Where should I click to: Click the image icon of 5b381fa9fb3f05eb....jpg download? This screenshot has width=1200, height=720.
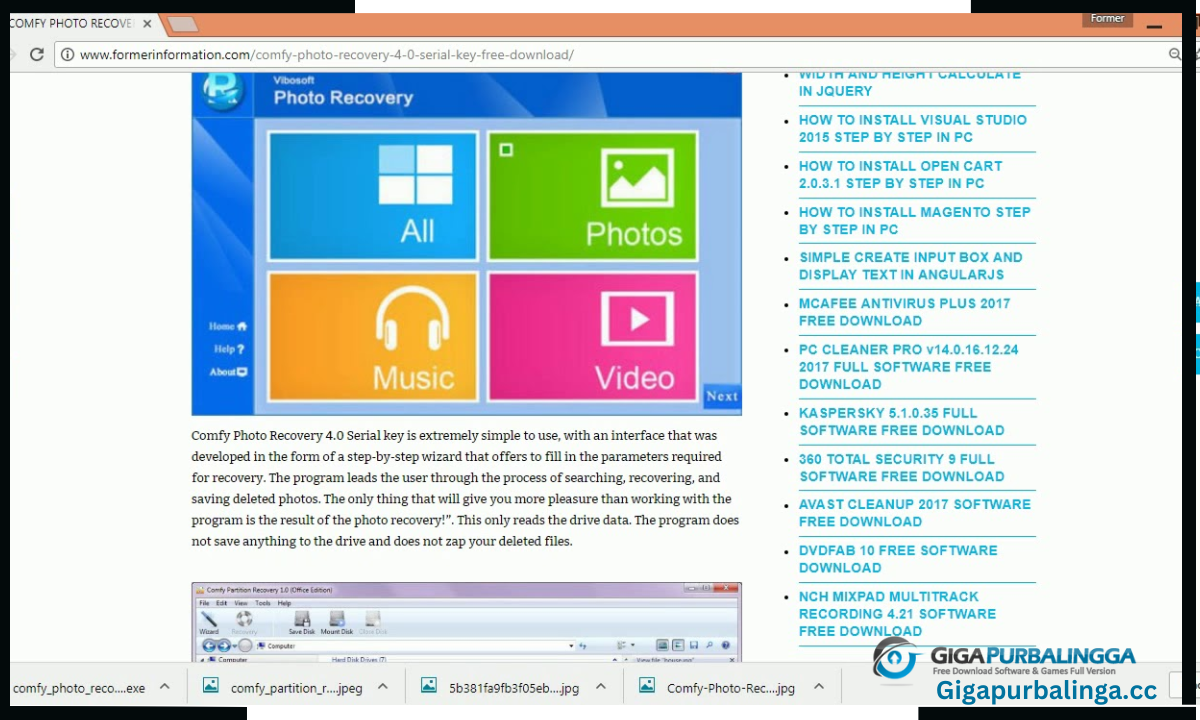(x=428, y=686)
